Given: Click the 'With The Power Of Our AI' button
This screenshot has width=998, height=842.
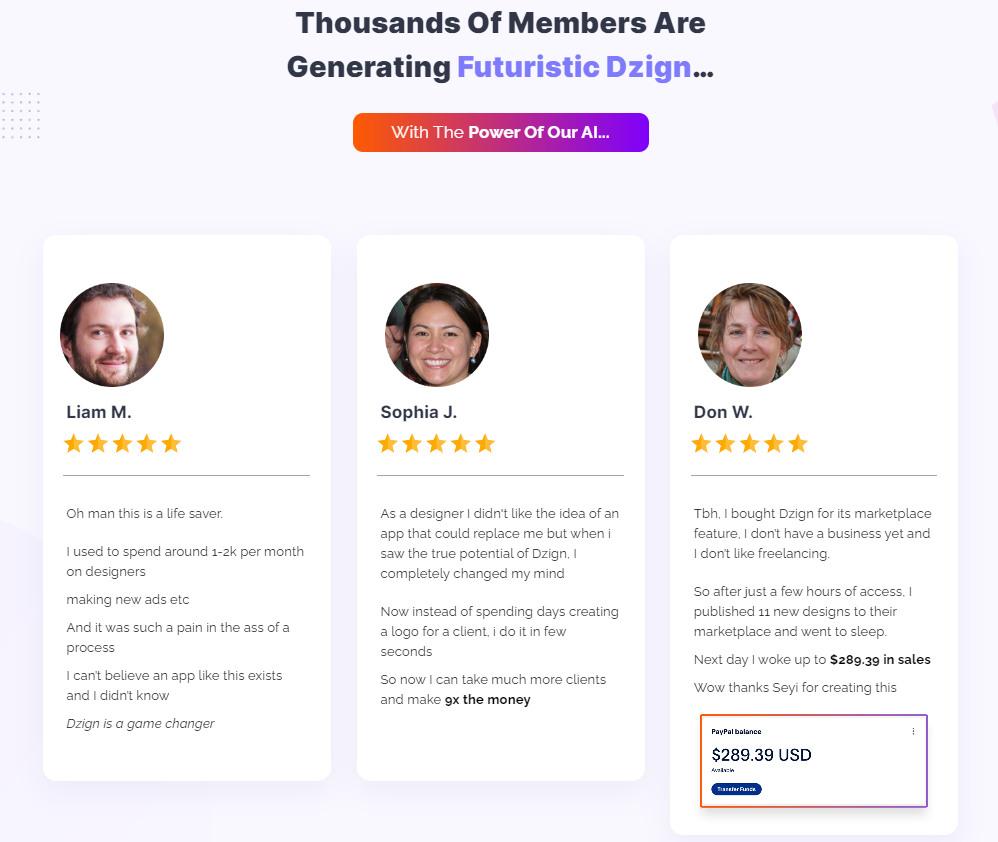Looking at the screenshot, I should pos(501,132).
